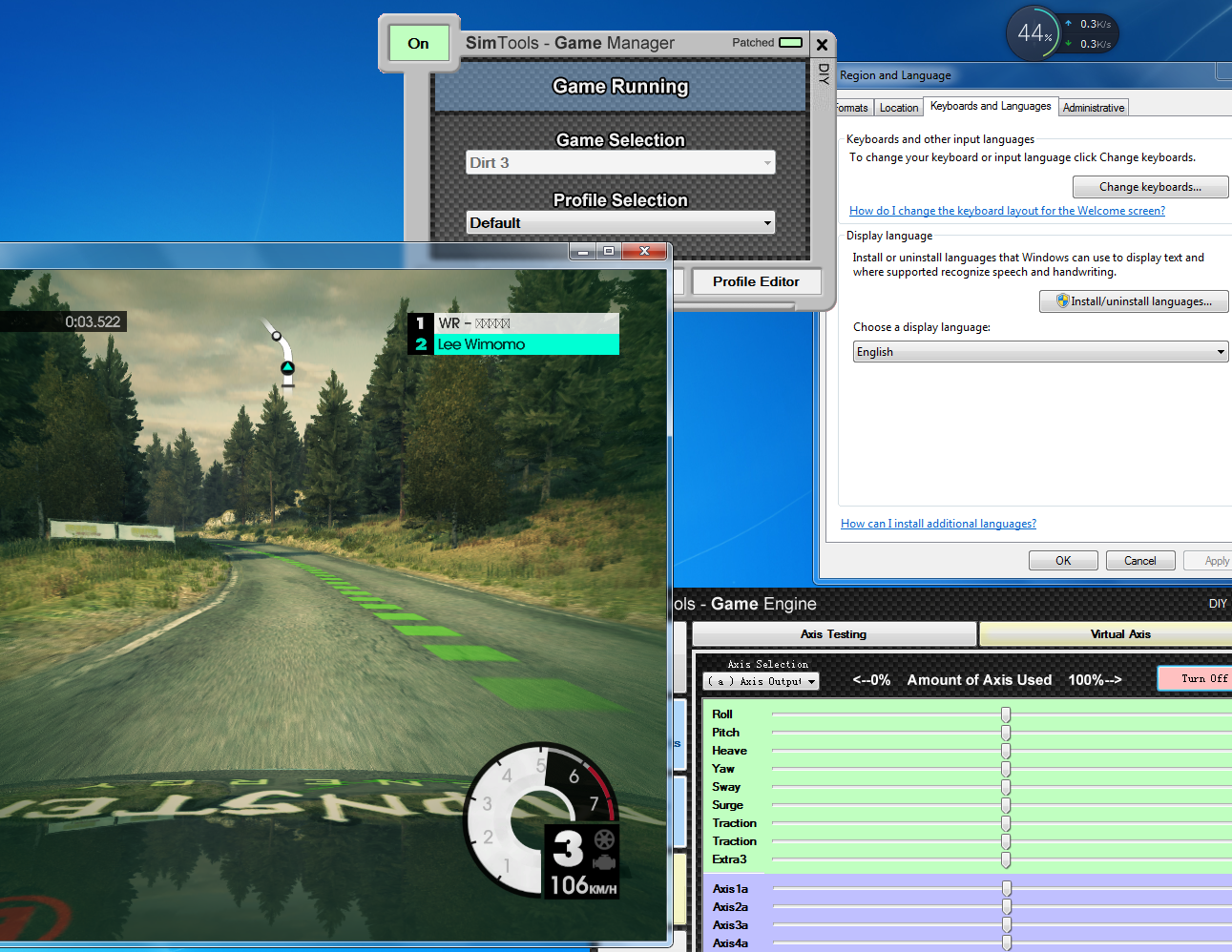This screenshot has width=1232, height=952.
Task: Click the Roll axis slider handle
Action: click(x=1006, y=714)
